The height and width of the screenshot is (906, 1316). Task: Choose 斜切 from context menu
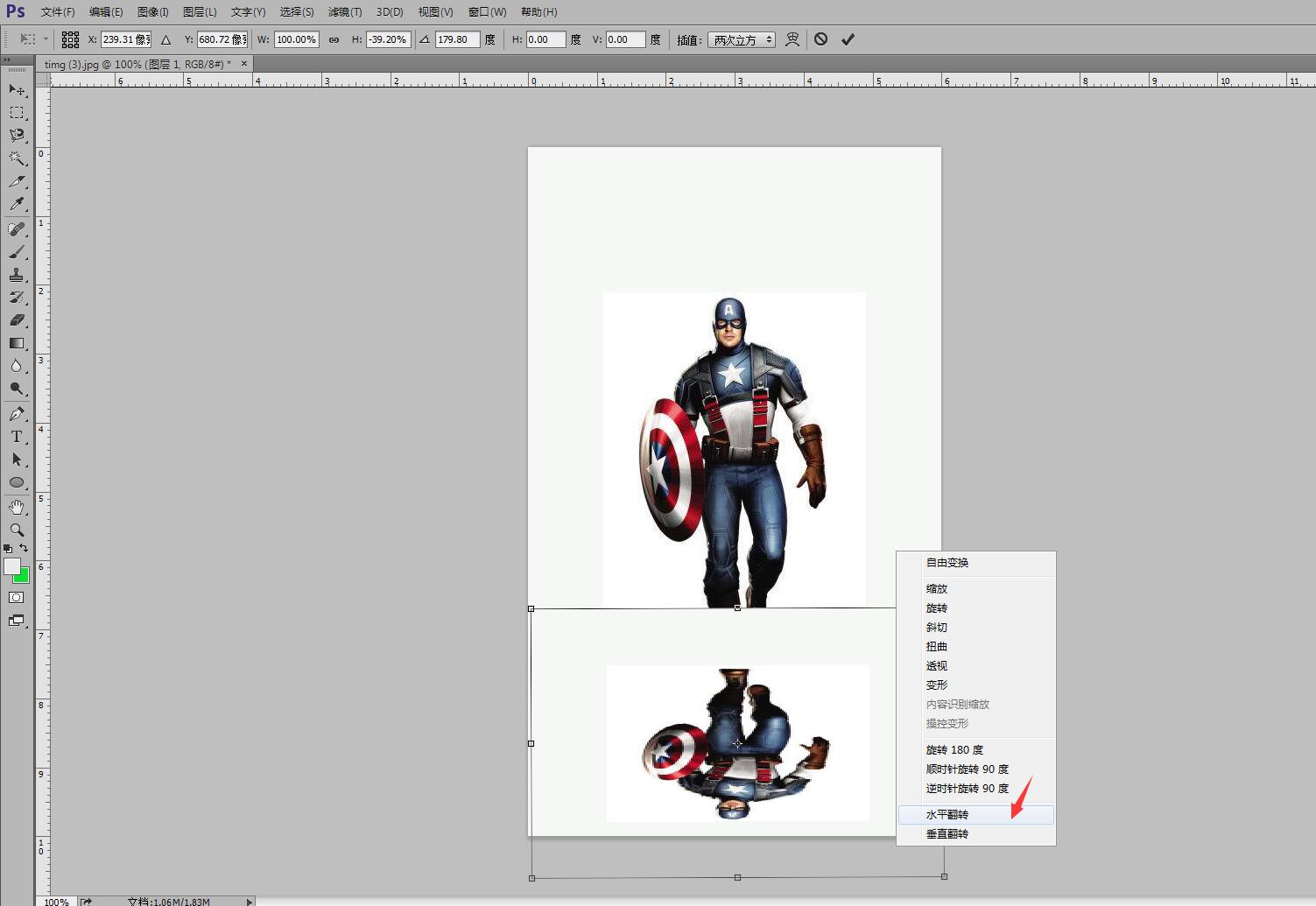[x=976, y=628]
